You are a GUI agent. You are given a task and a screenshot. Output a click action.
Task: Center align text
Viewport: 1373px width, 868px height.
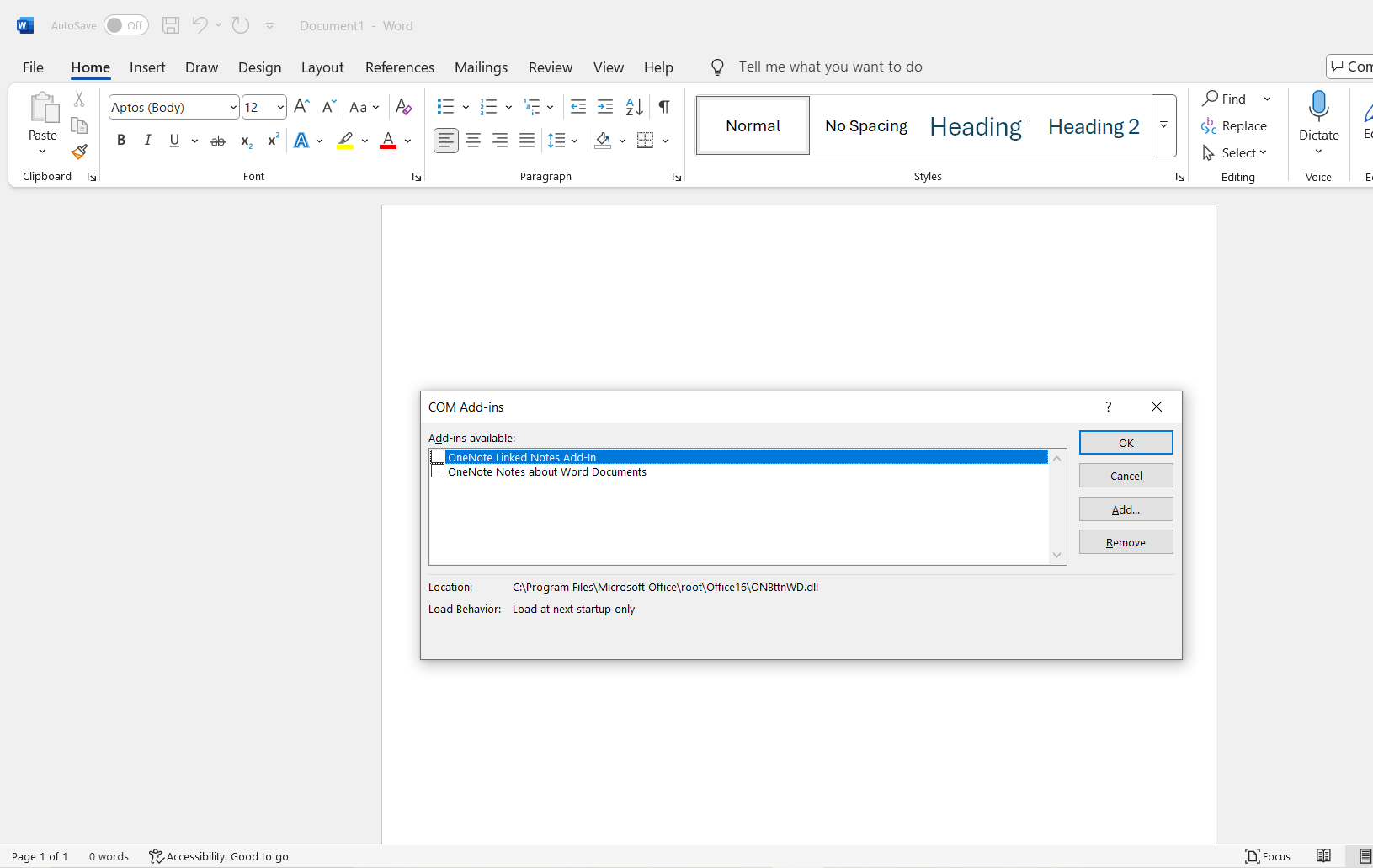click(x=473, y=141)
